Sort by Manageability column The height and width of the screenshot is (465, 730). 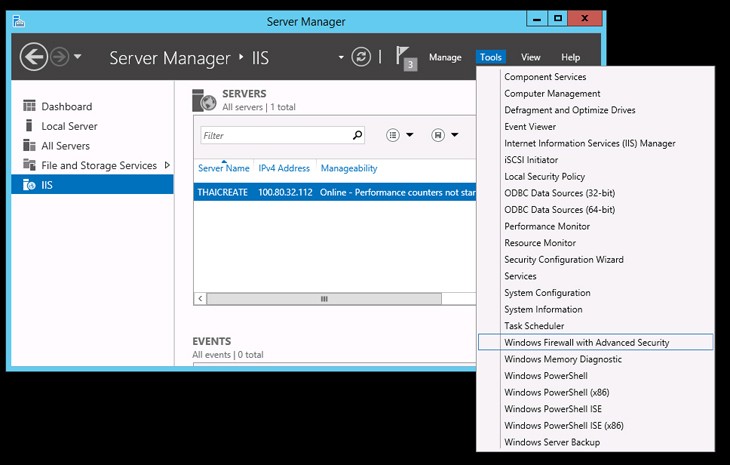coord(349,168)
